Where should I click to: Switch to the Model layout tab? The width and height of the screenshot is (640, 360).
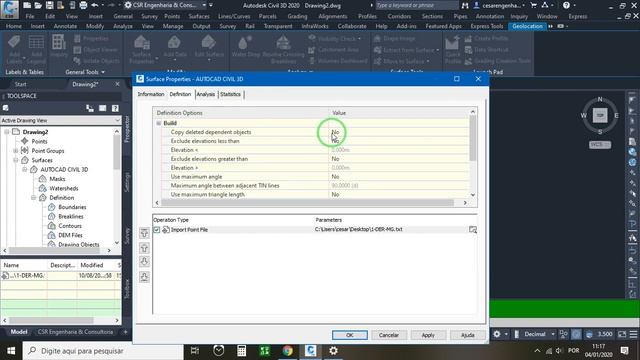[19, 332]
